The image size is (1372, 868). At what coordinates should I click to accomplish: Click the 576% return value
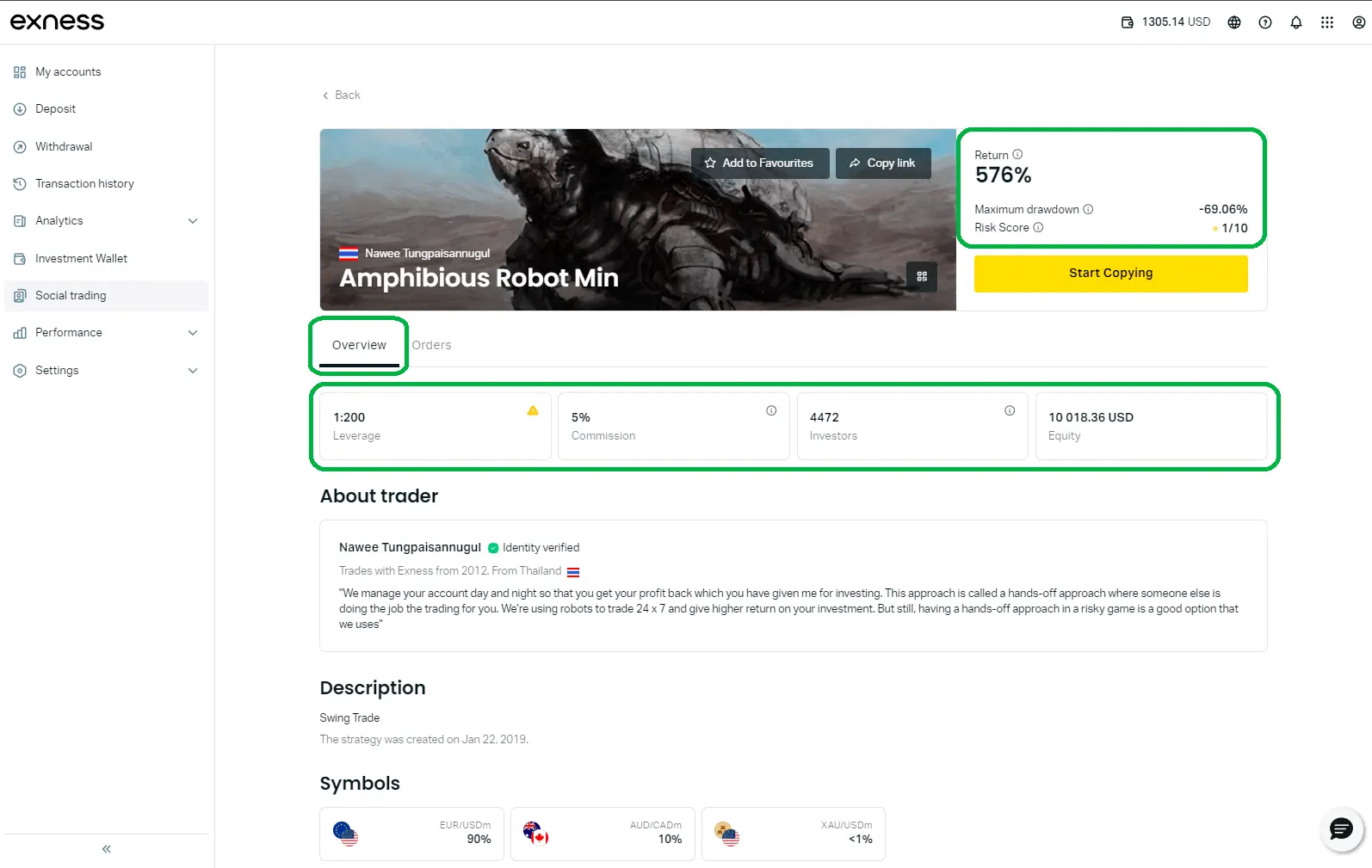click(1003, 175)
